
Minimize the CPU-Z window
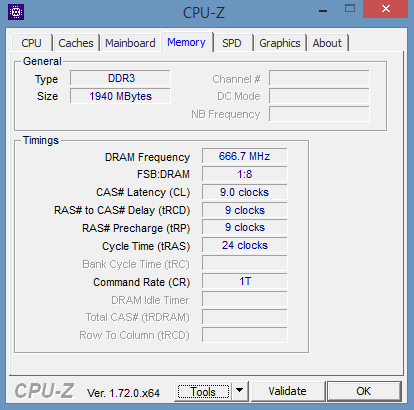[x=322, y=10]
